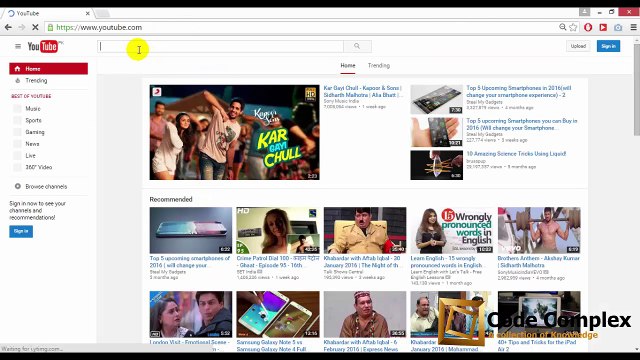Close the YouTube browser tab
The height and width of the screenshot is (360, 640).
click(x=87, y=13)
